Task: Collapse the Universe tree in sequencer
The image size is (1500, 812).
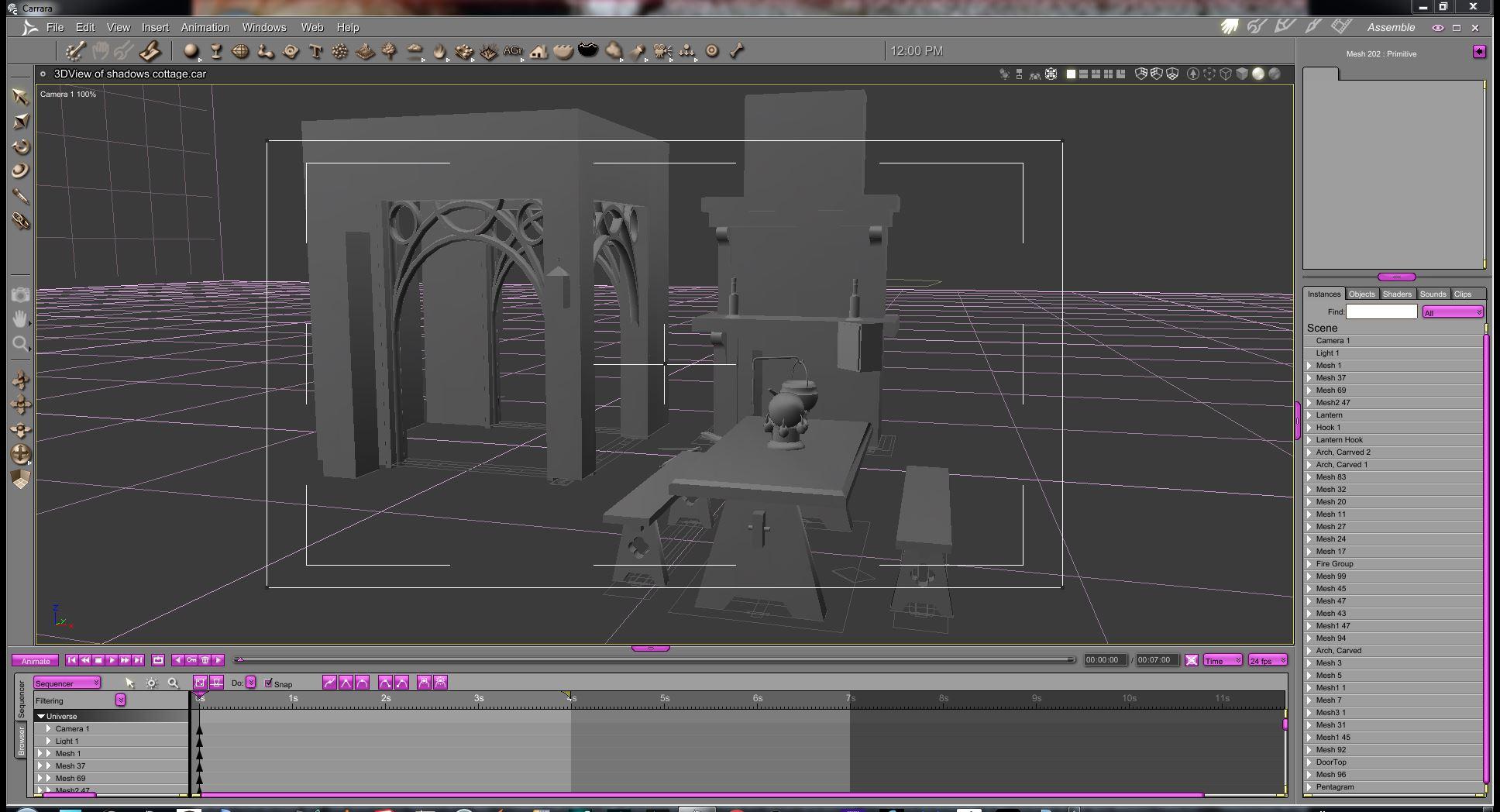Action: [41, 717]
